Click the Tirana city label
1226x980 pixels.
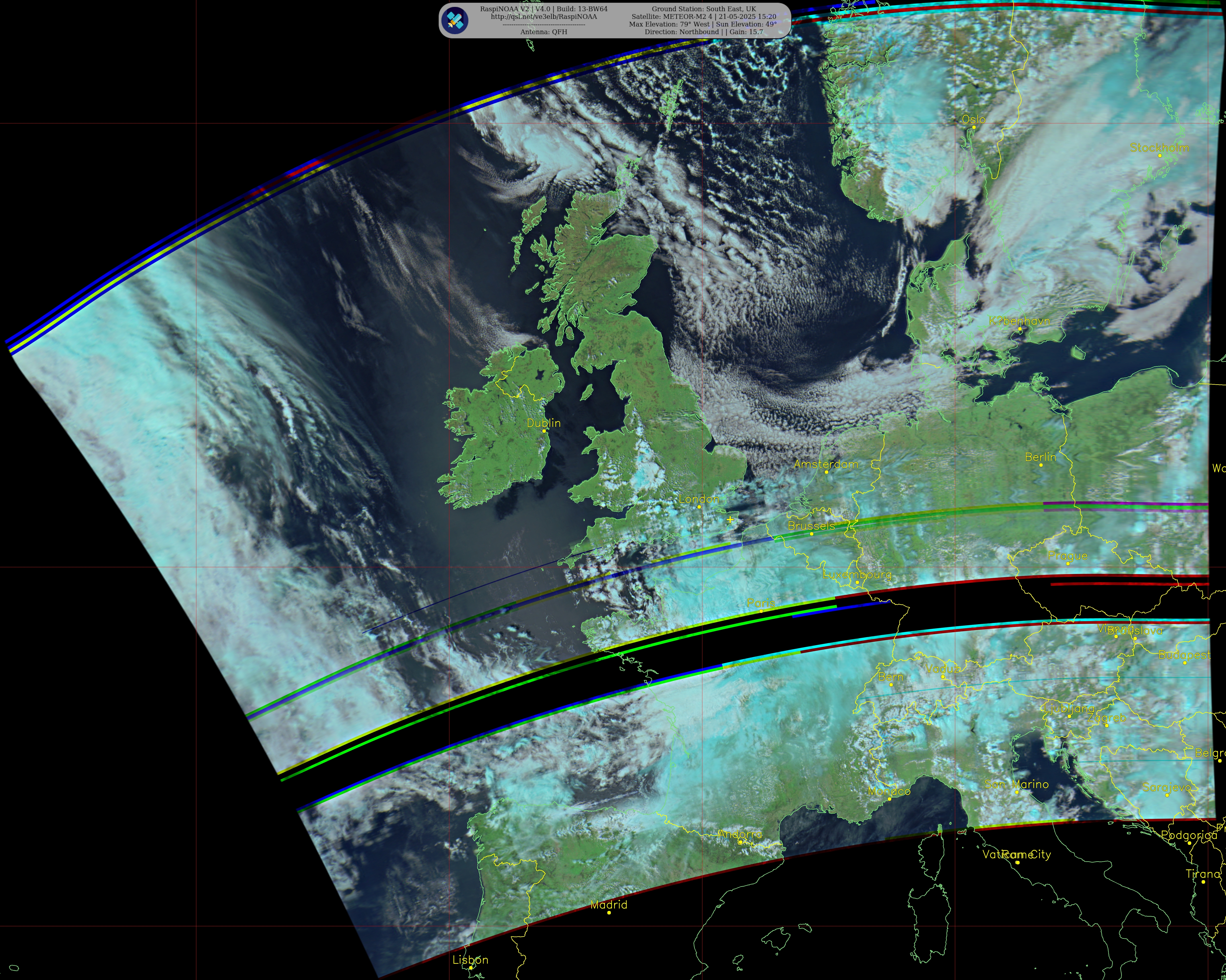1203,874
